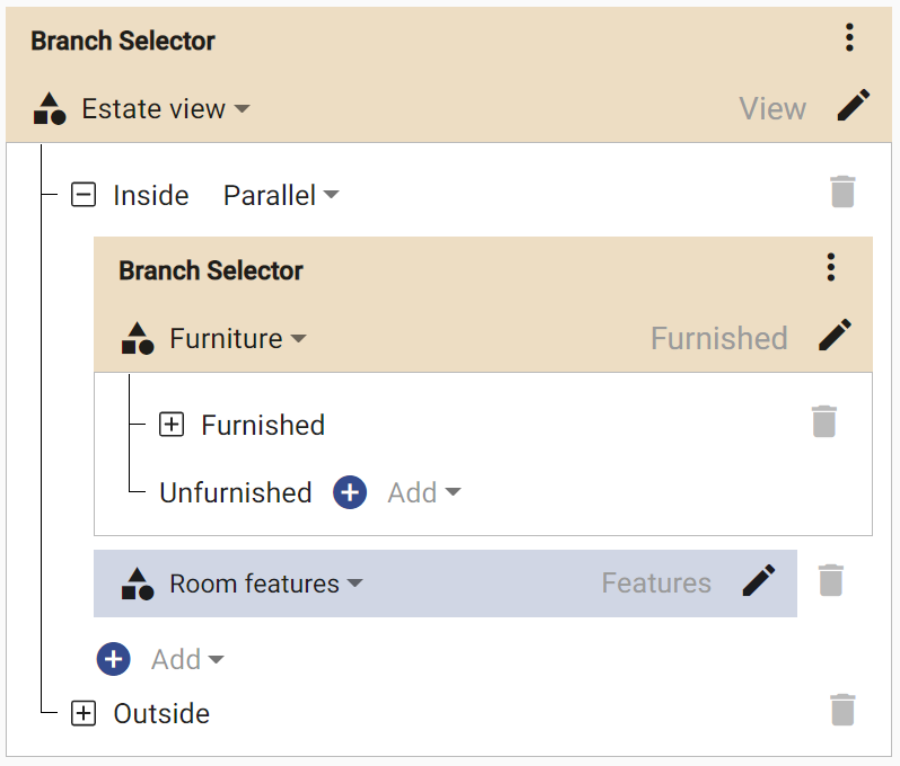Remove Room features with its trash icon
This screenshot has width=900, height=766.
831,581
